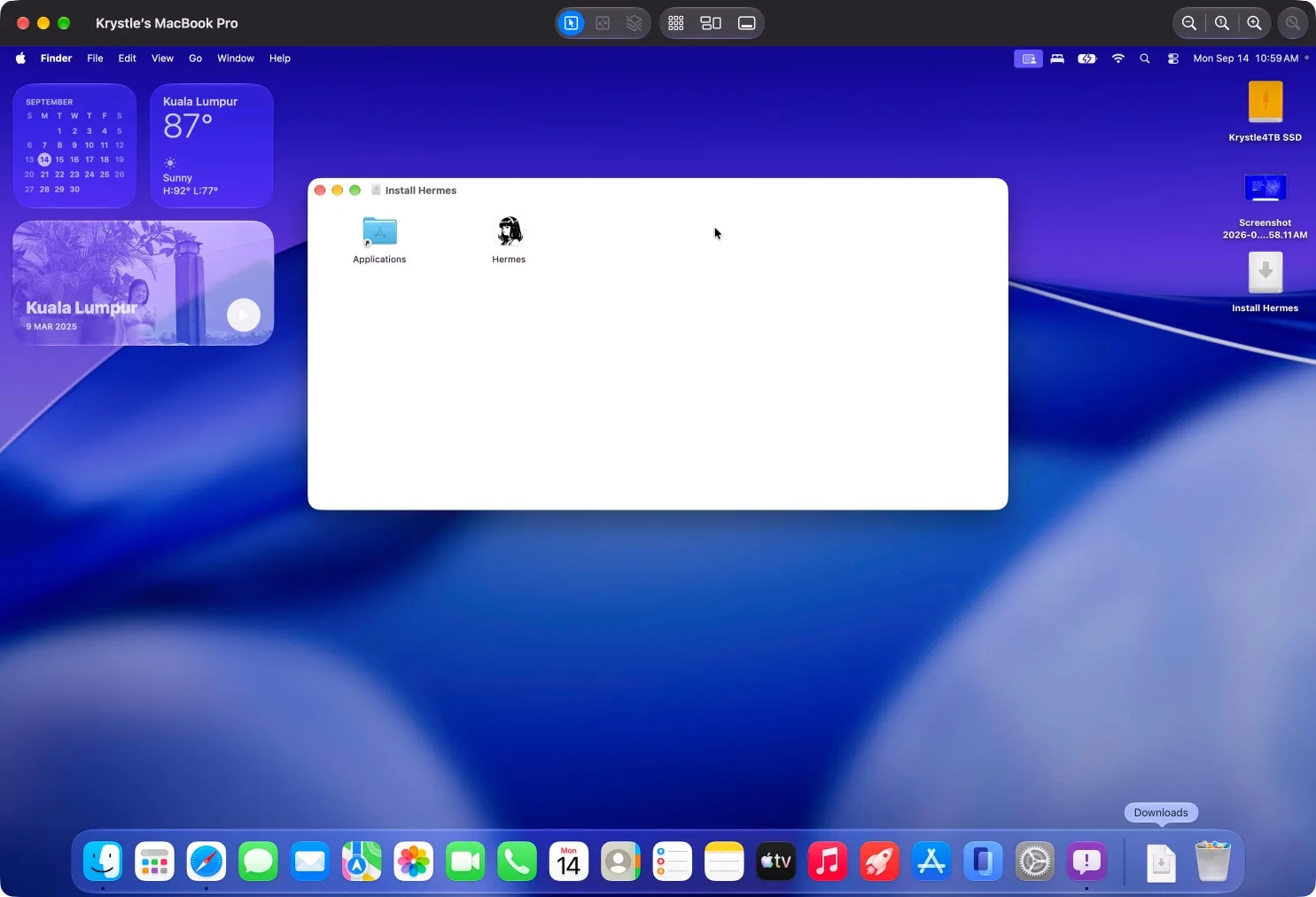The width and height of the screenshot is (1316, 897).
Task: Launch Safari from the Dock
Action: [x=206, y=861]
